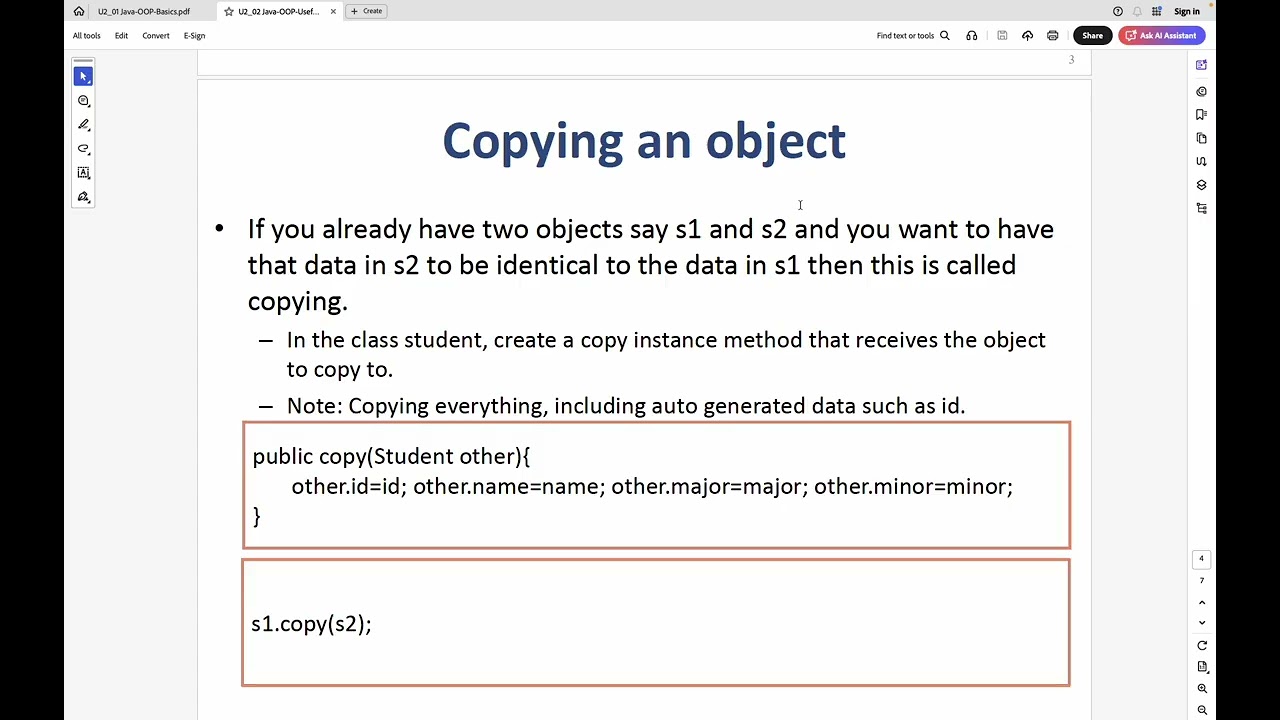Open the All tools menu

(x=86, y=36)
